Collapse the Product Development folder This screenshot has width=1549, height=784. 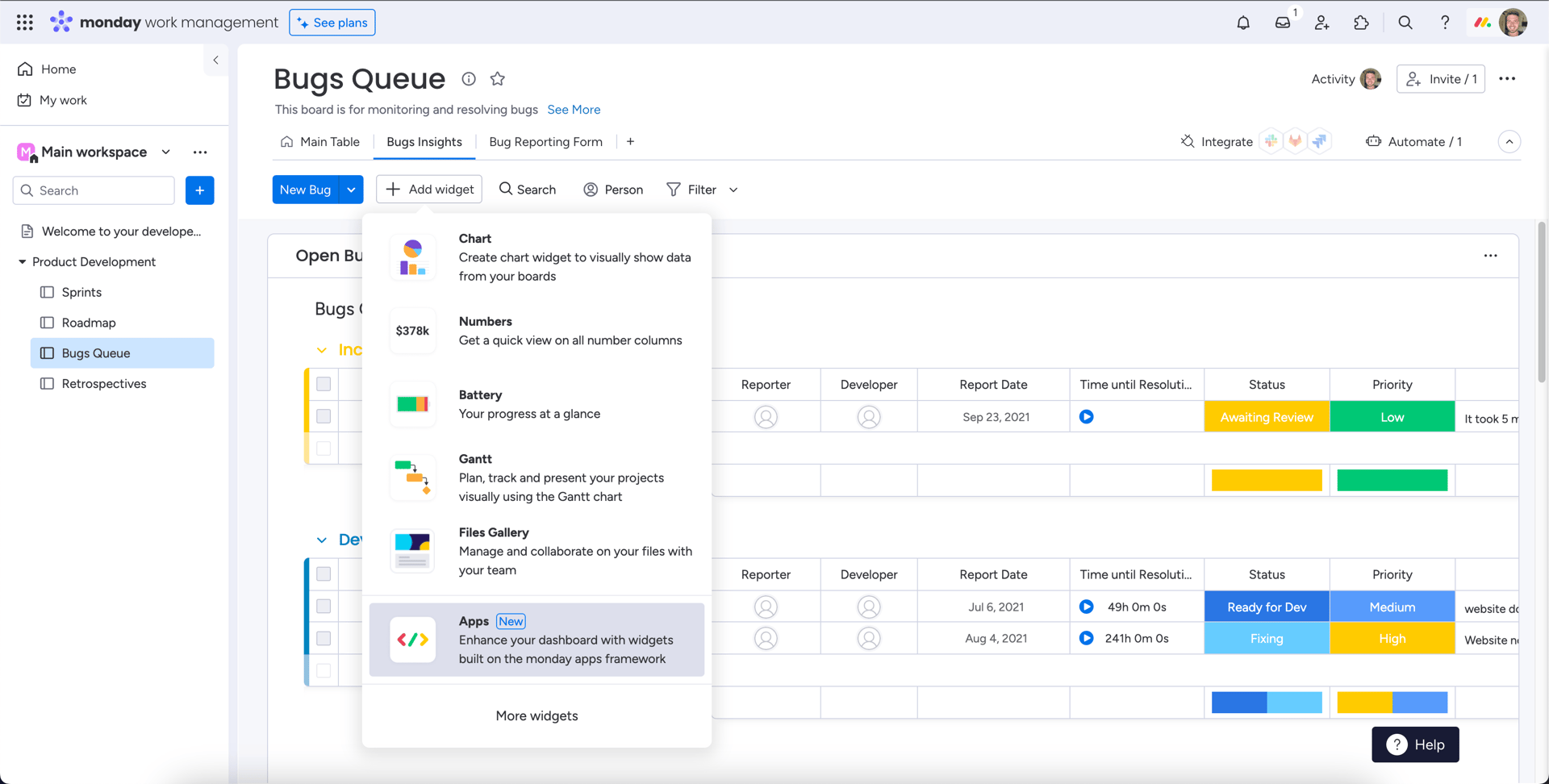point(23,261)
